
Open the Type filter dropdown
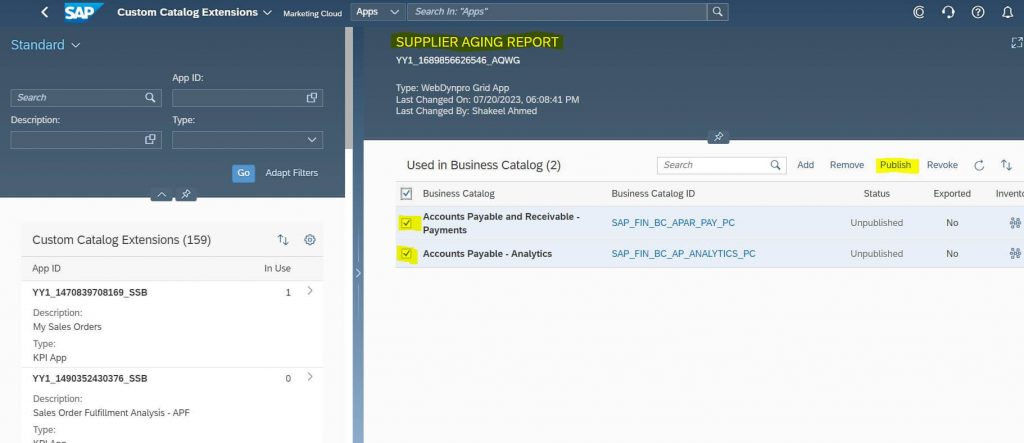[x=248, y=140]
